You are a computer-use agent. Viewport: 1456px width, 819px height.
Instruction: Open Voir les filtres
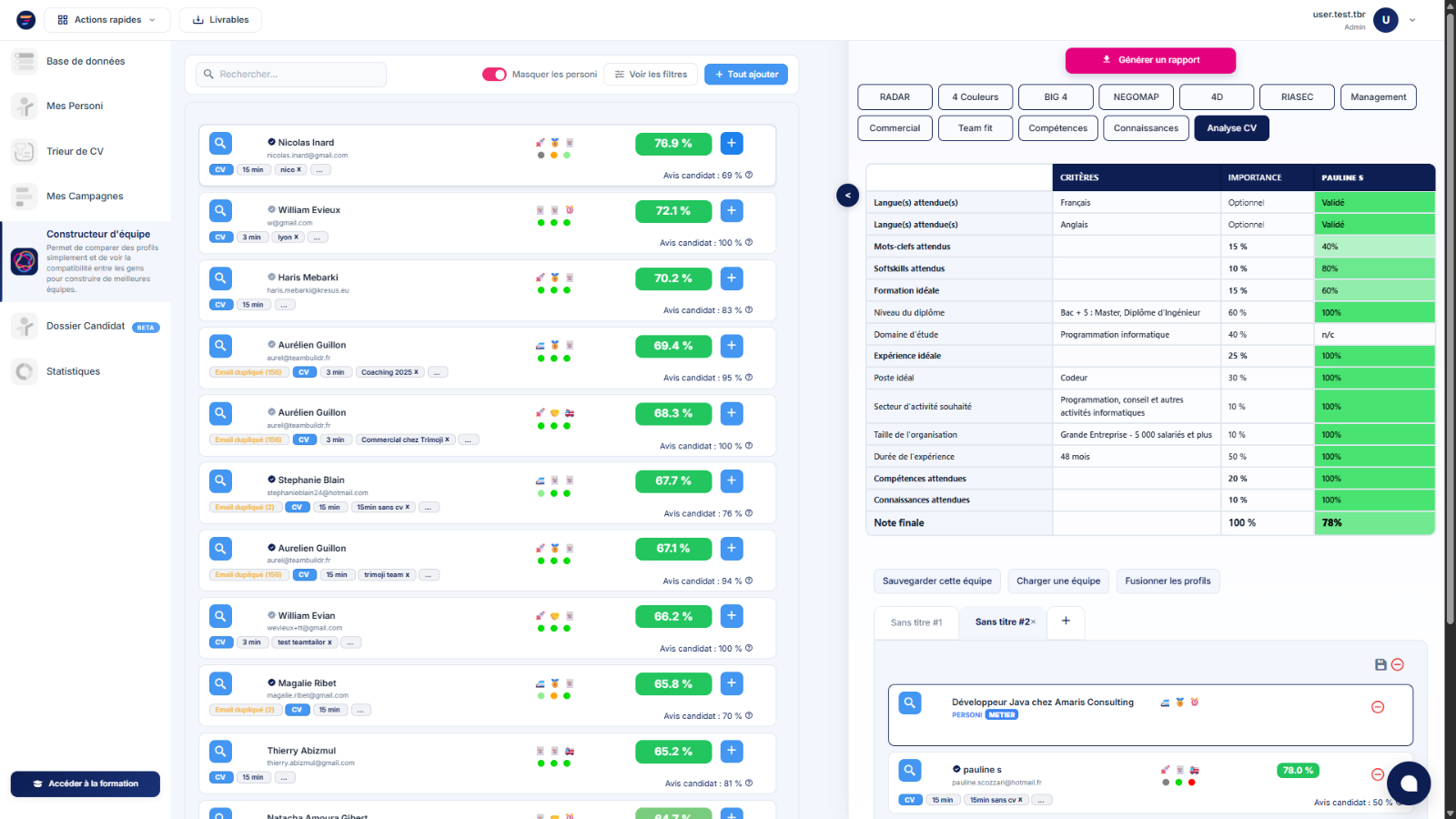pos(651,75)
